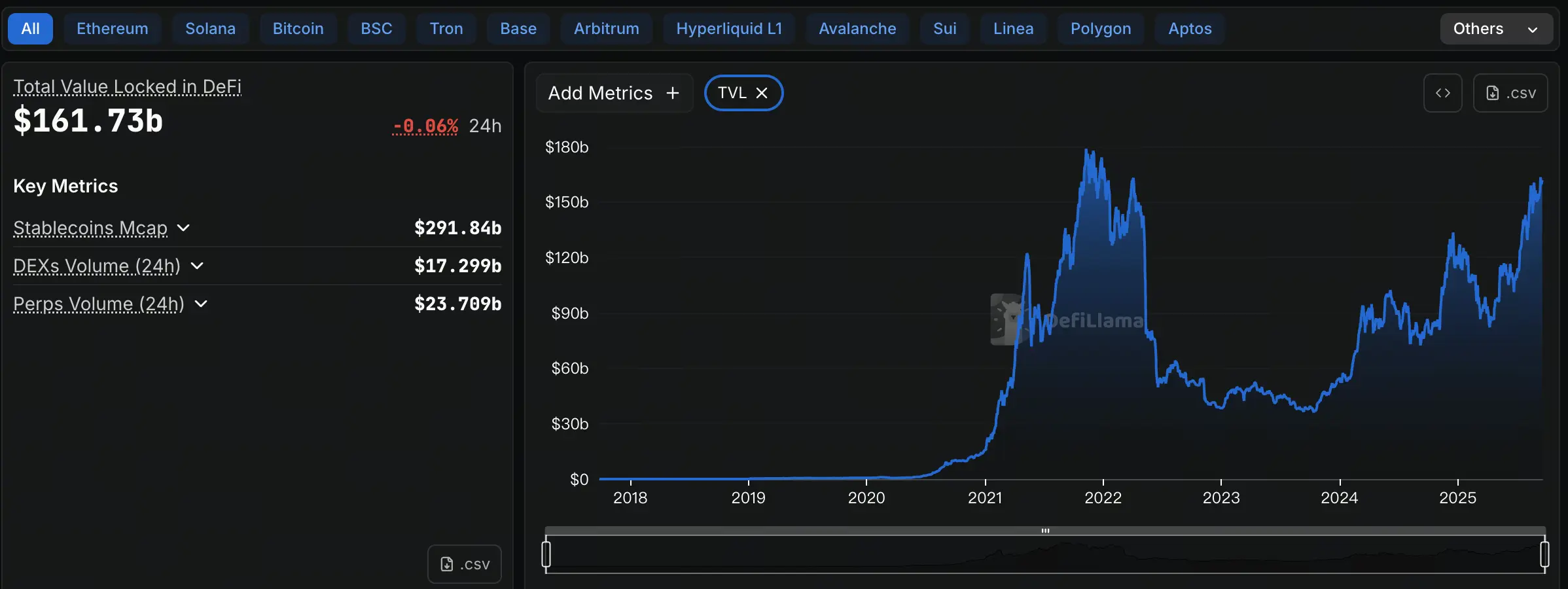Select the Aptos chain tab

point(1190,29)
